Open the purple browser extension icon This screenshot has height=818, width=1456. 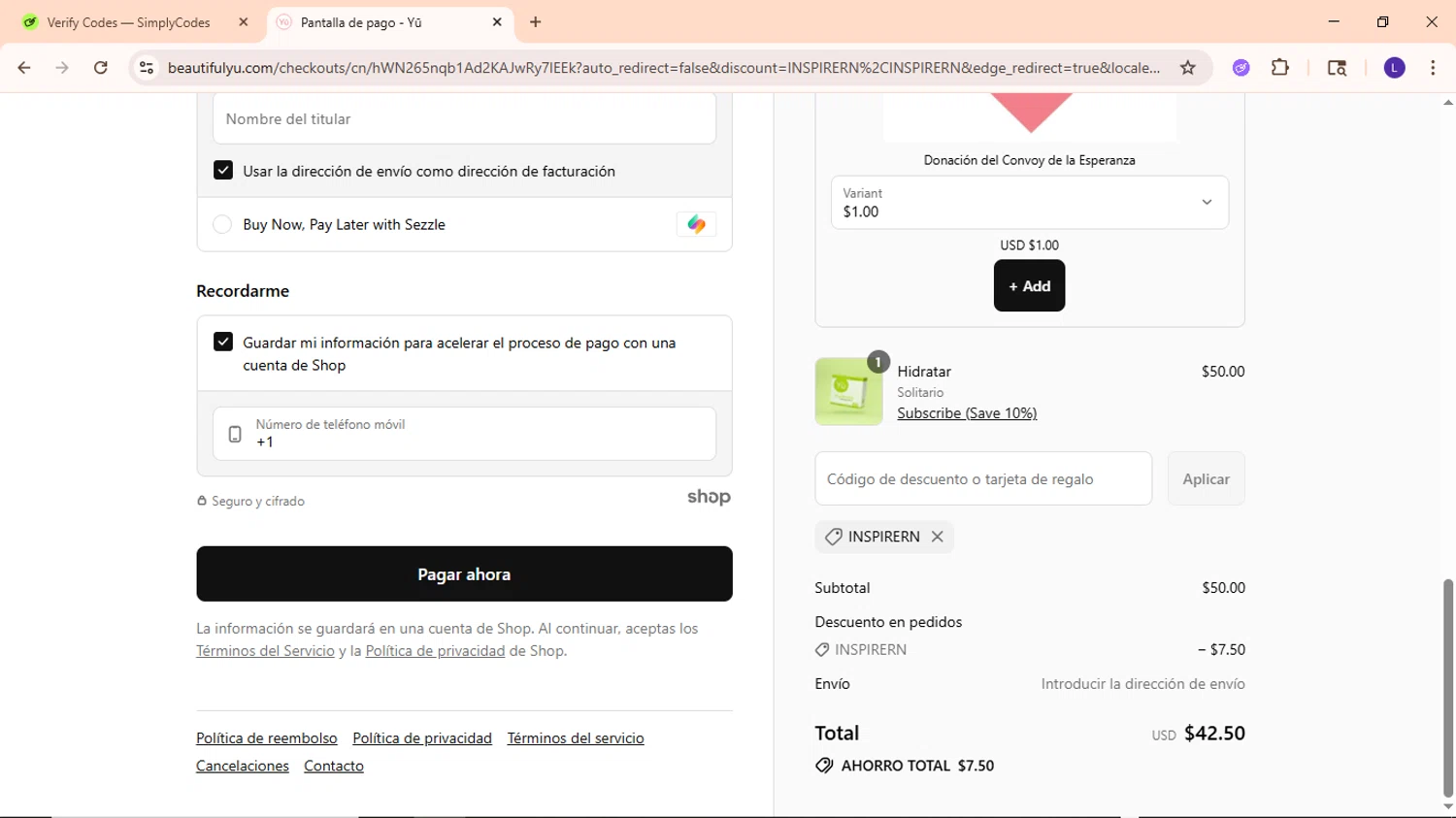click(1241, 68)
